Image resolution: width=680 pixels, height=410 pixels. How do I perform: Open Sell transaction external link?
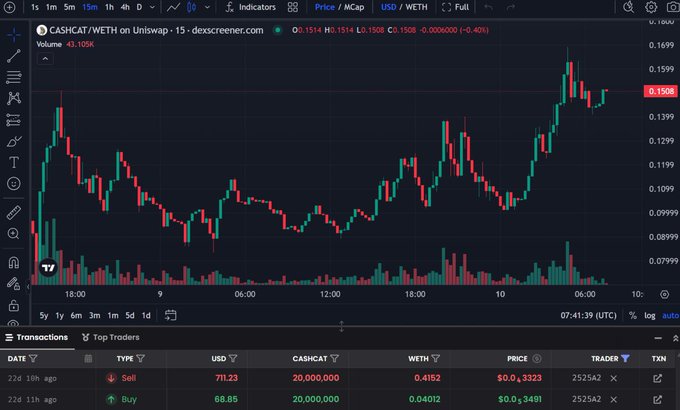pos(657,378)
